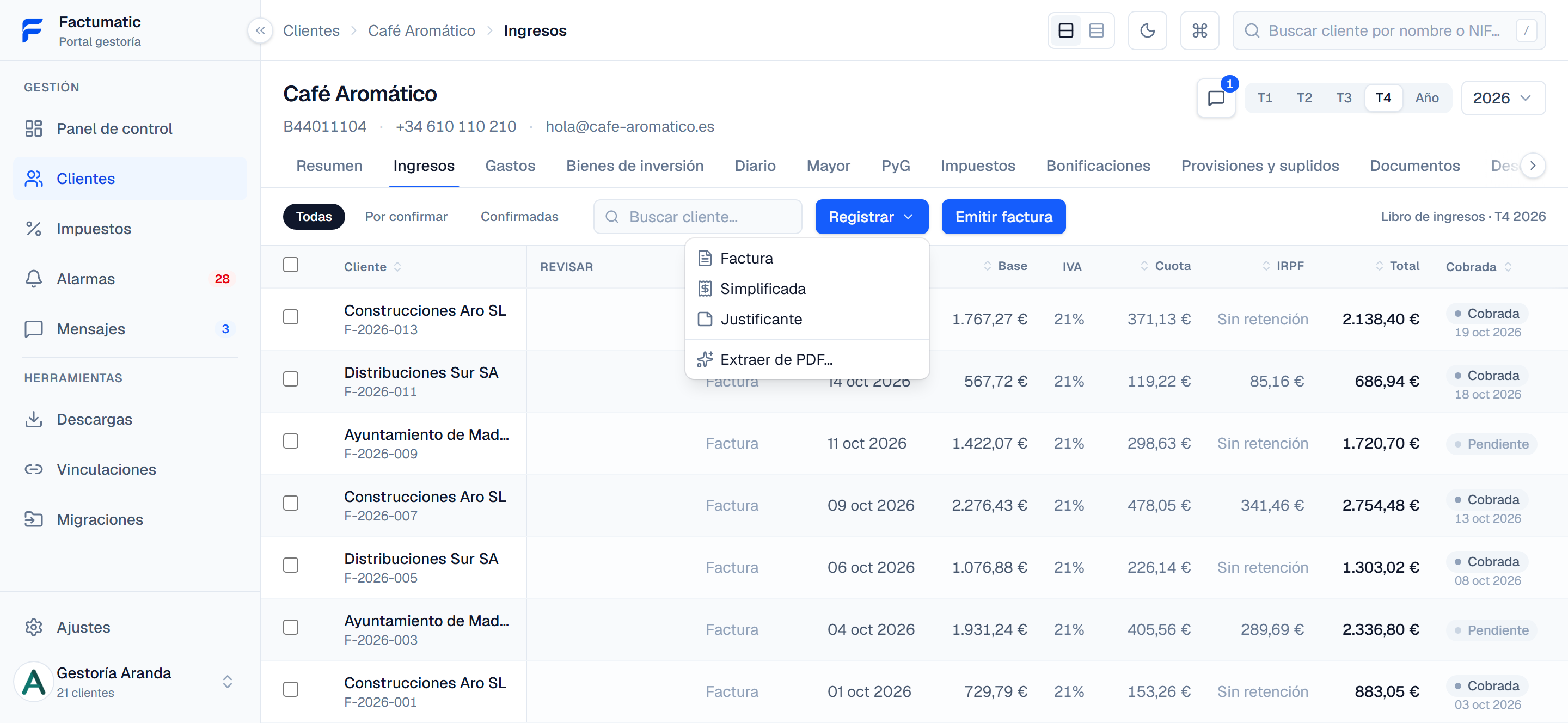Choose Extraer de PDF… menu option
The height and width of the screenshot is (723, 1568).
click(x=806, y=359)
